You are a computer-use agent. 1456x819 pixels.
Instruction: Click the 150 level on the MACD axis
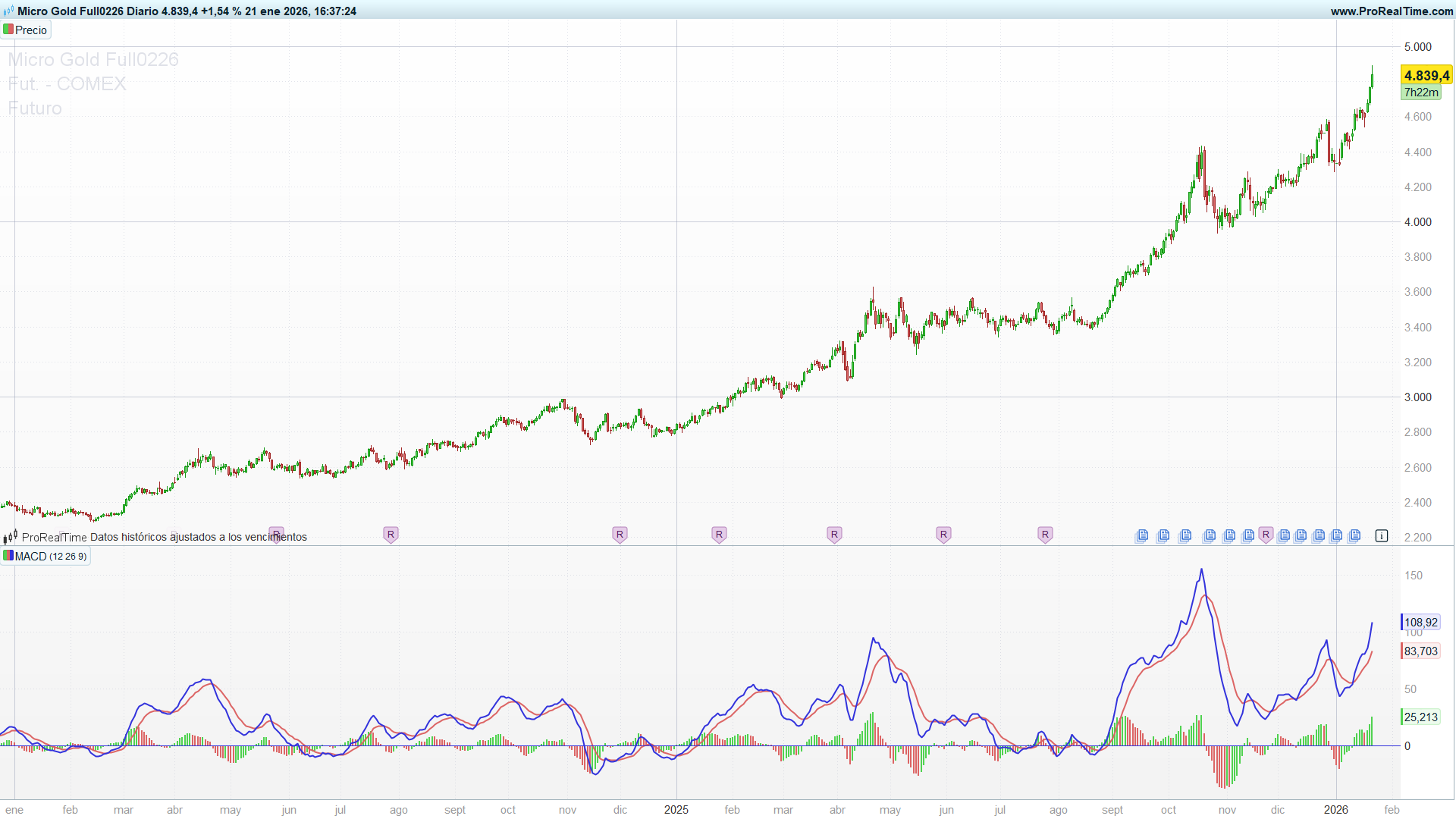click(1414, 576)
